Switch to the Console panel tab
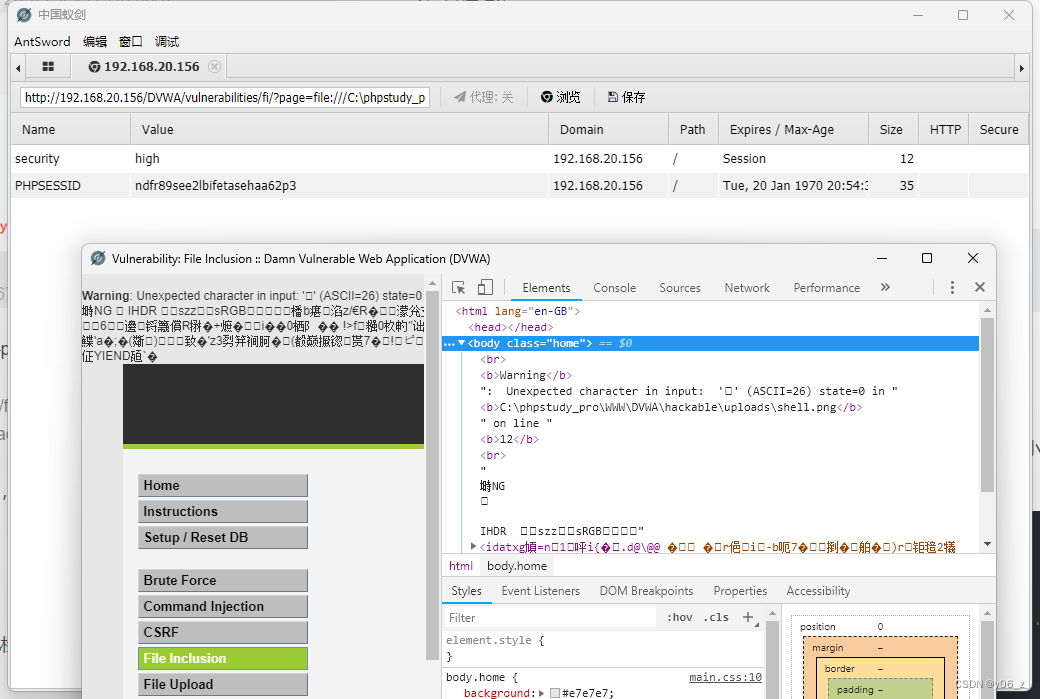The height and width of the screenshot is (699, 1040). click(614, 288)
